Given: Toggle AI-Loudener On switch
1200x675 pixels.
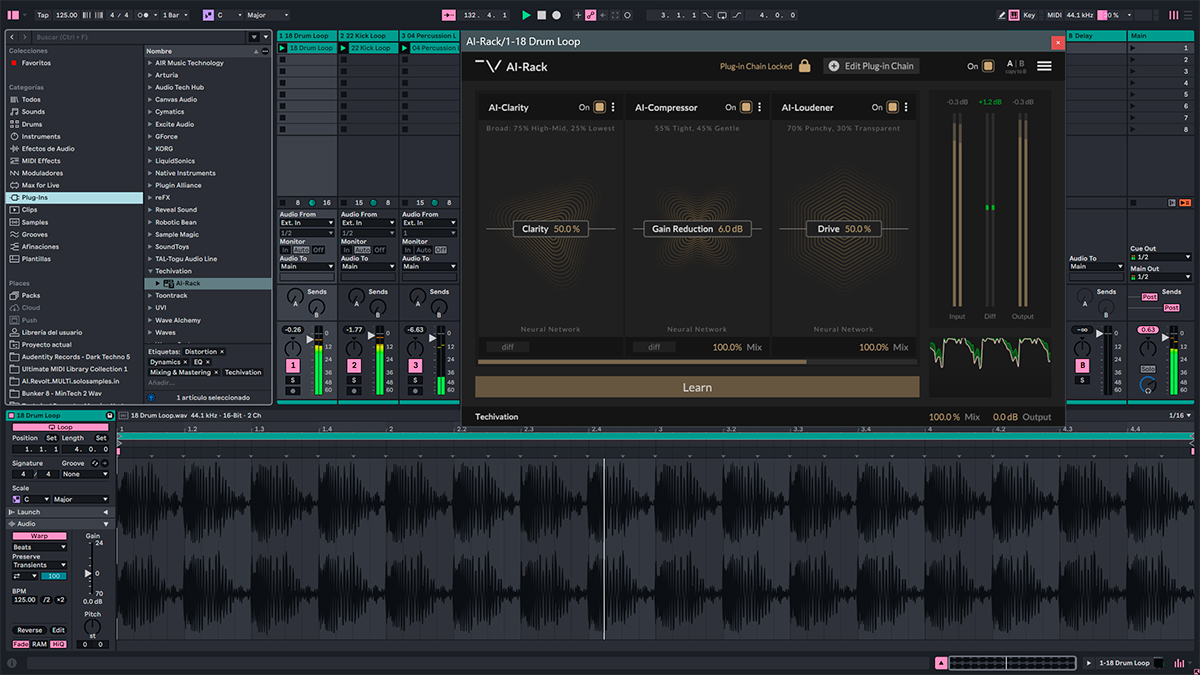Looking at the screenshot, I should coord(892,107).
